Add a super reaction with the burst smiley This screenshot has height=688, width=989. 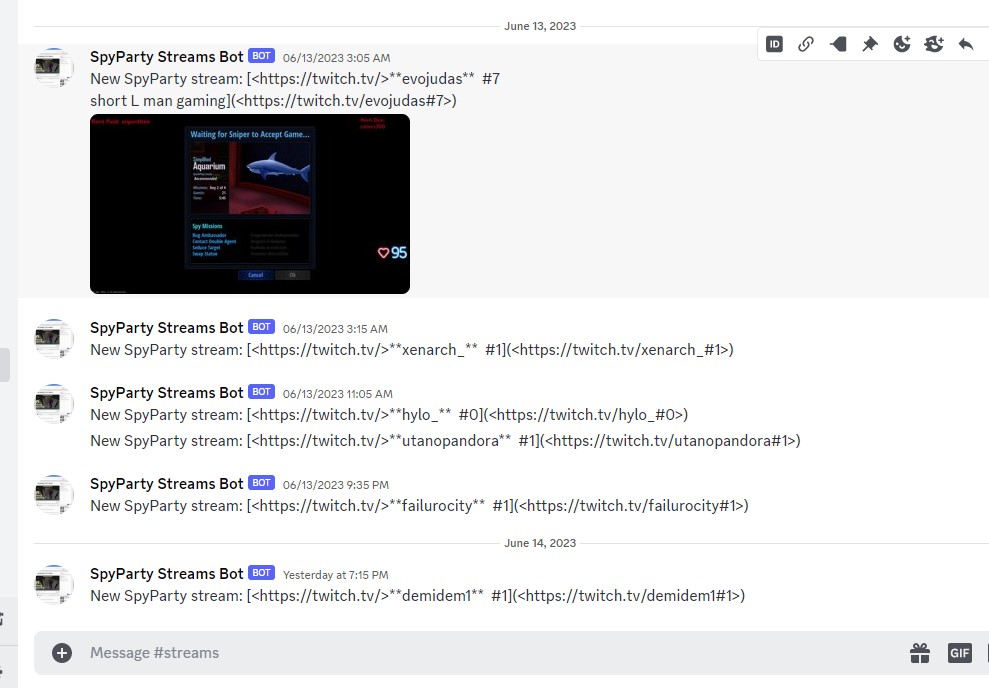[933, 44]
